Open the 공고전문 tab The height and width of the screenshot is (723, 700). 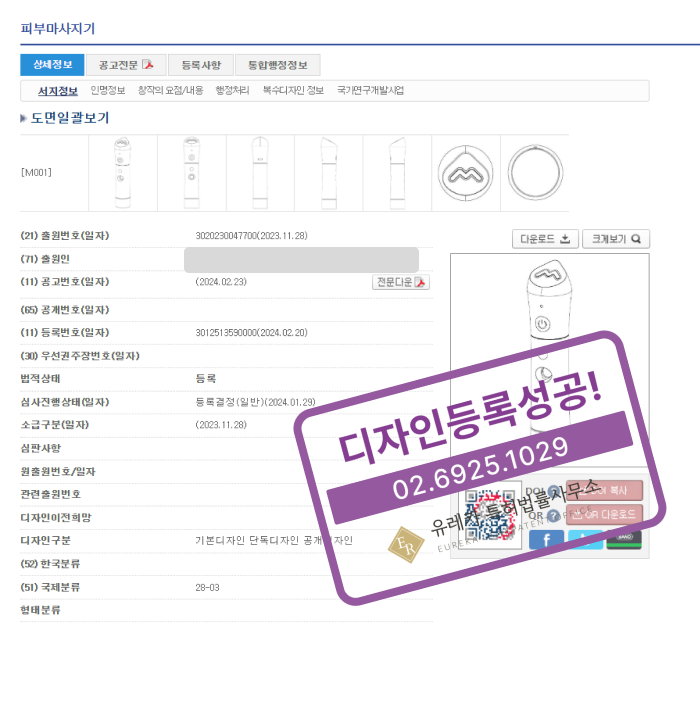[126, 65]
